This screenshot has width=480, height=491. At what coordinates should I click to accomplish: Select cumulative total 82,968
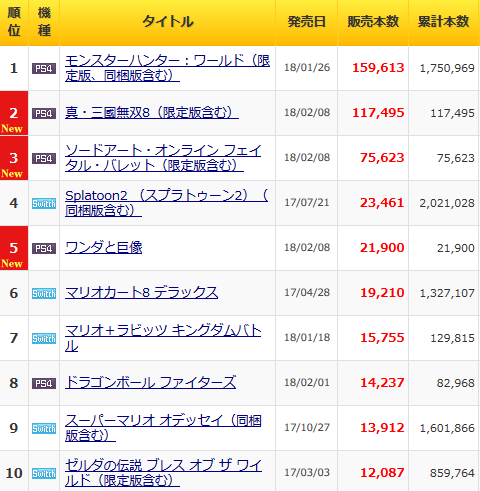click(x=456, y=383)
